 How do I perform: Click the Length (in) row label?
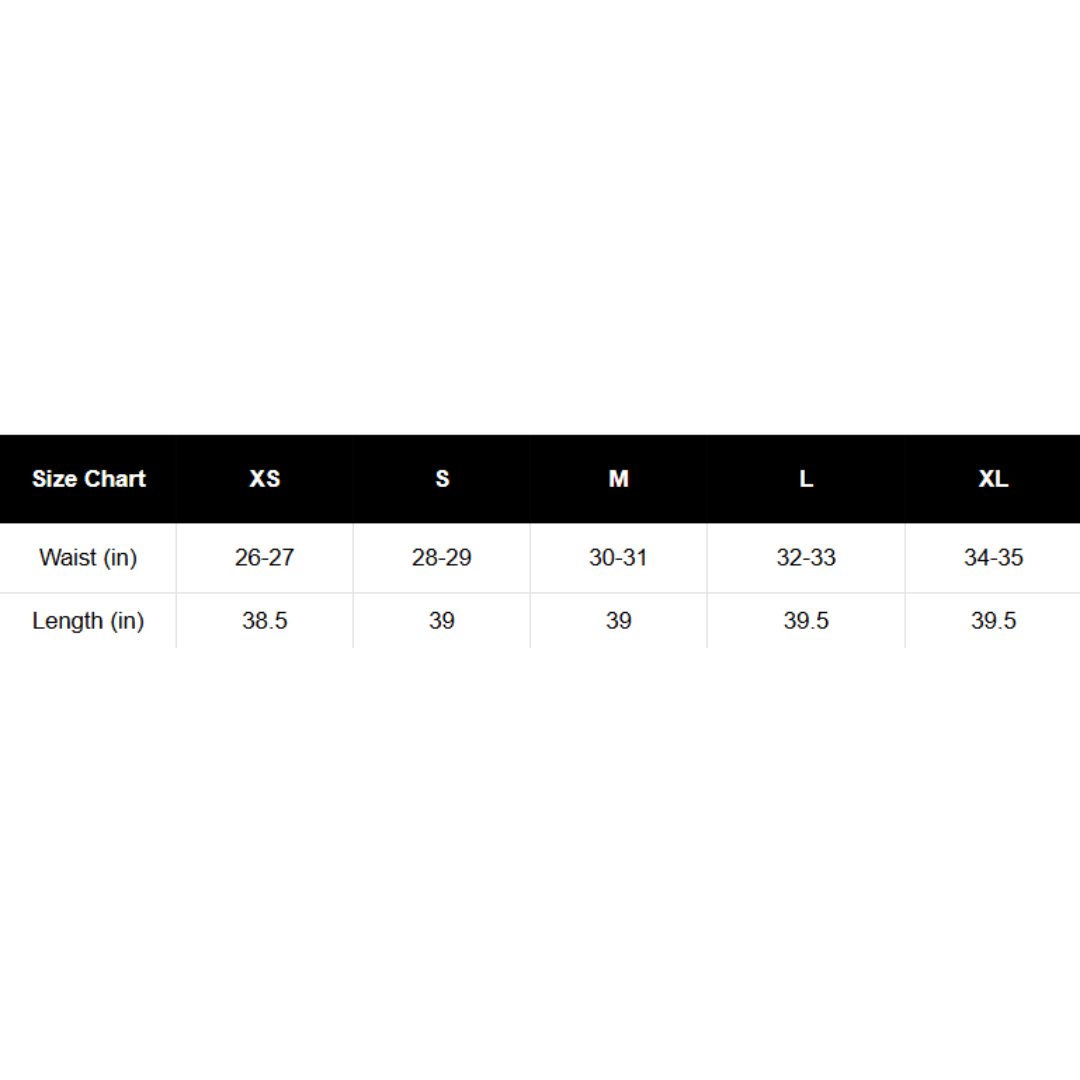(x=88, y=621)
